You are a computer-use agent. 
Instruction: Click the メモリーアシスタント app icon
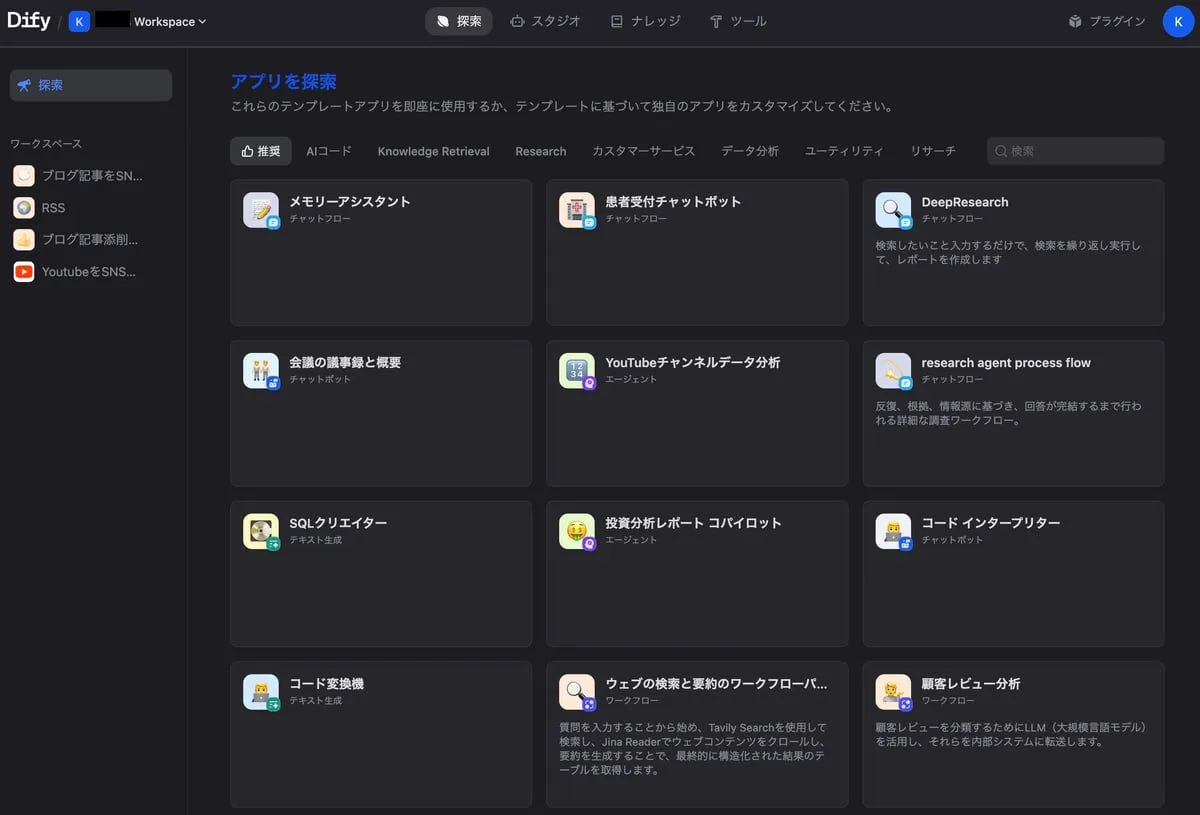pyautogui.click(x=261, y=210)
